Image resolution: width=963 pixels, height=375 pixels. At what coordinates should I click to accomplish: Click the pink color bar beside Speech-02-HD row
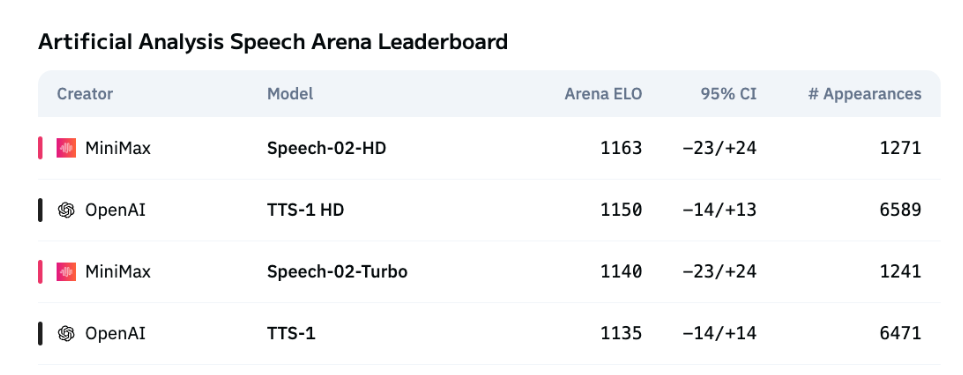coord(41,149)
